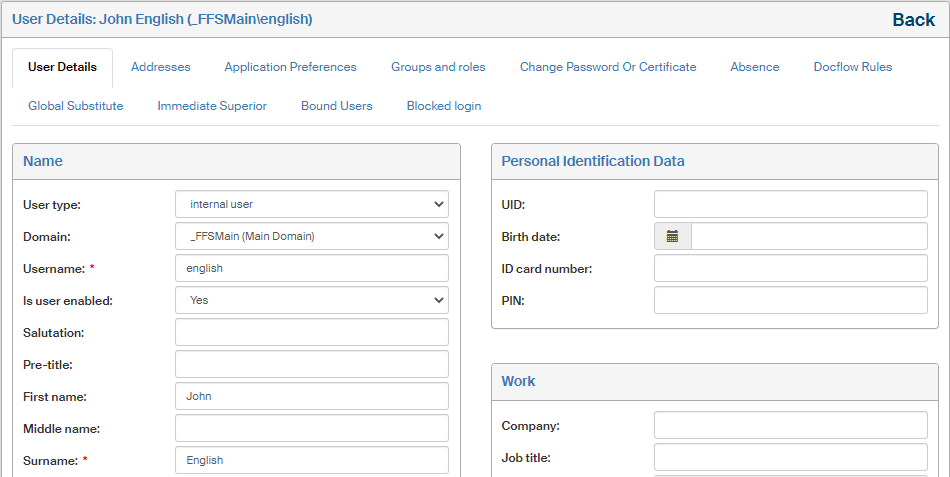Change the Is user enabled dropdown
Screen dimensions: 950x477
pos(311,300)
